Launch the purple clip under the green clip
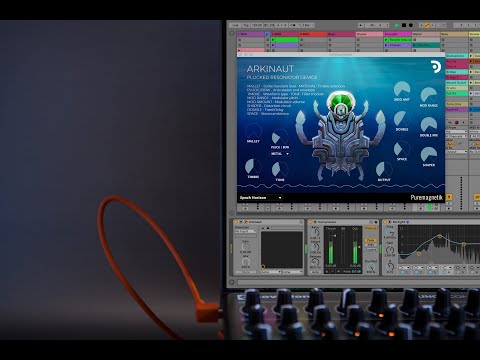The height and width of the screenshot is (360, 480). tap(285, 45)
